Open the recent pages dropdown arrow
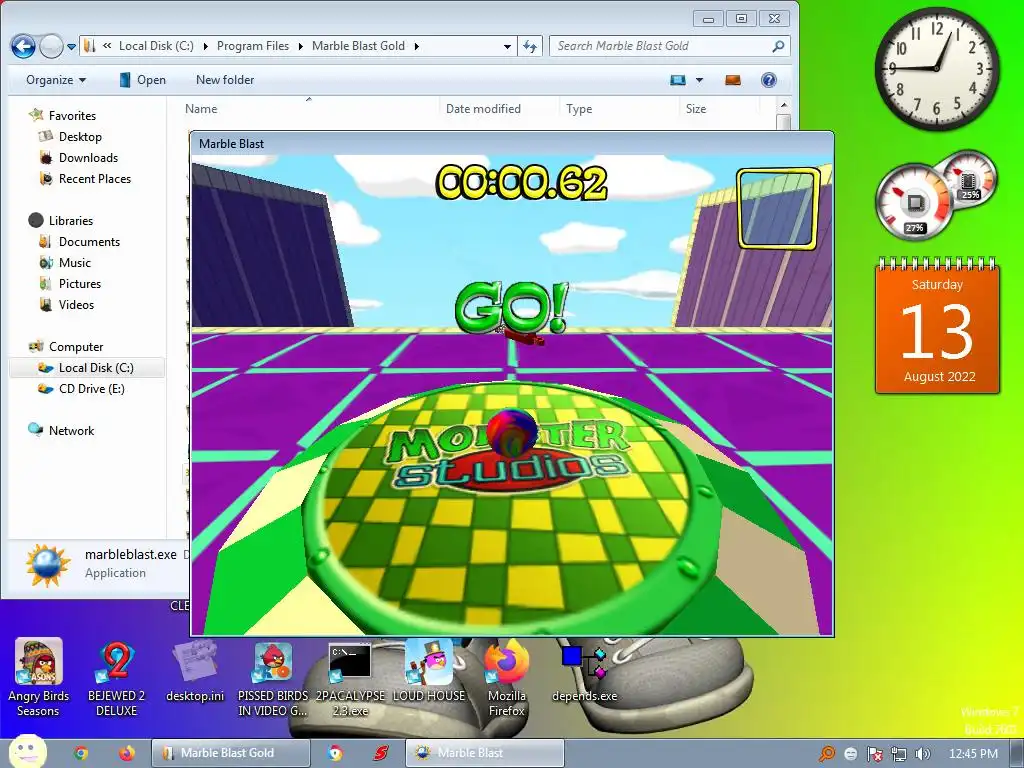The width and height of the screenshot is (1024, 768). tap(71, 46)
